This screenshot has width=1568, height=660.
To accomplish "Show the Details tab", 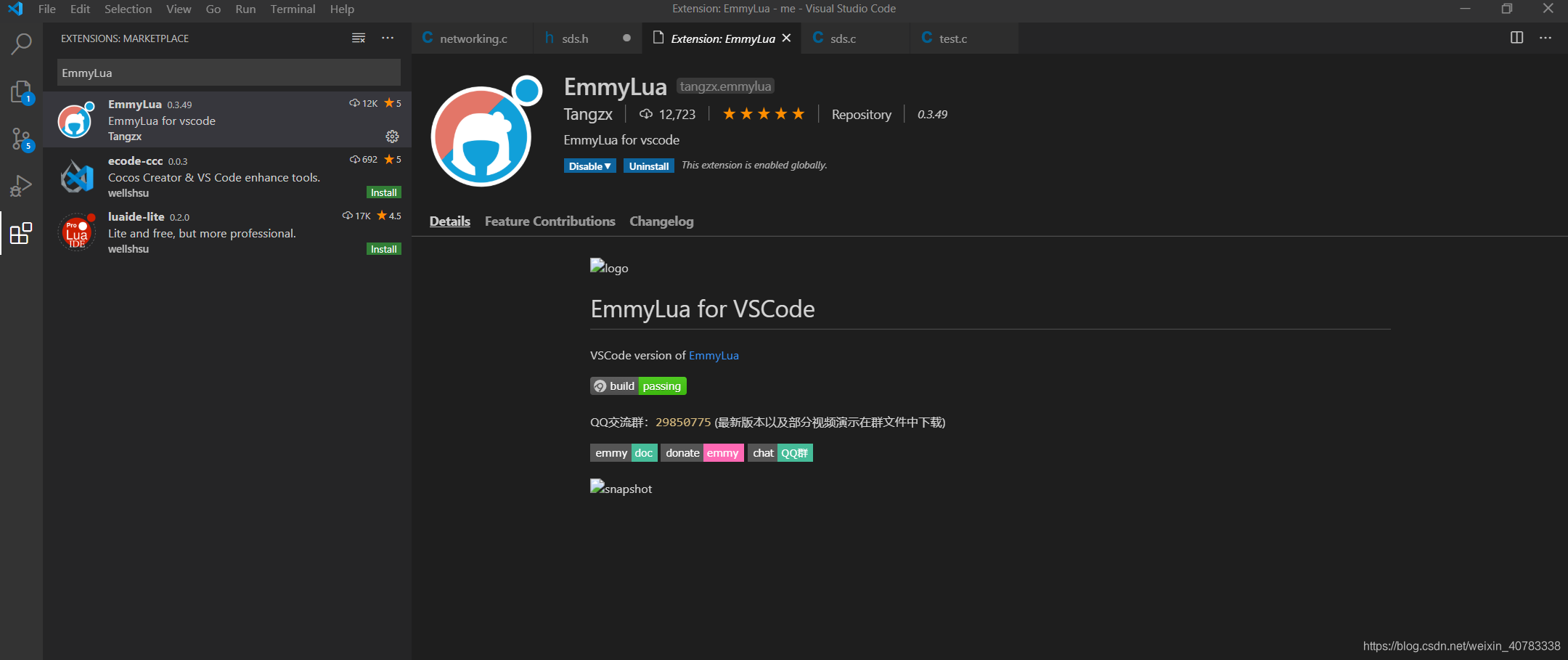I will (x=449, y=221).
